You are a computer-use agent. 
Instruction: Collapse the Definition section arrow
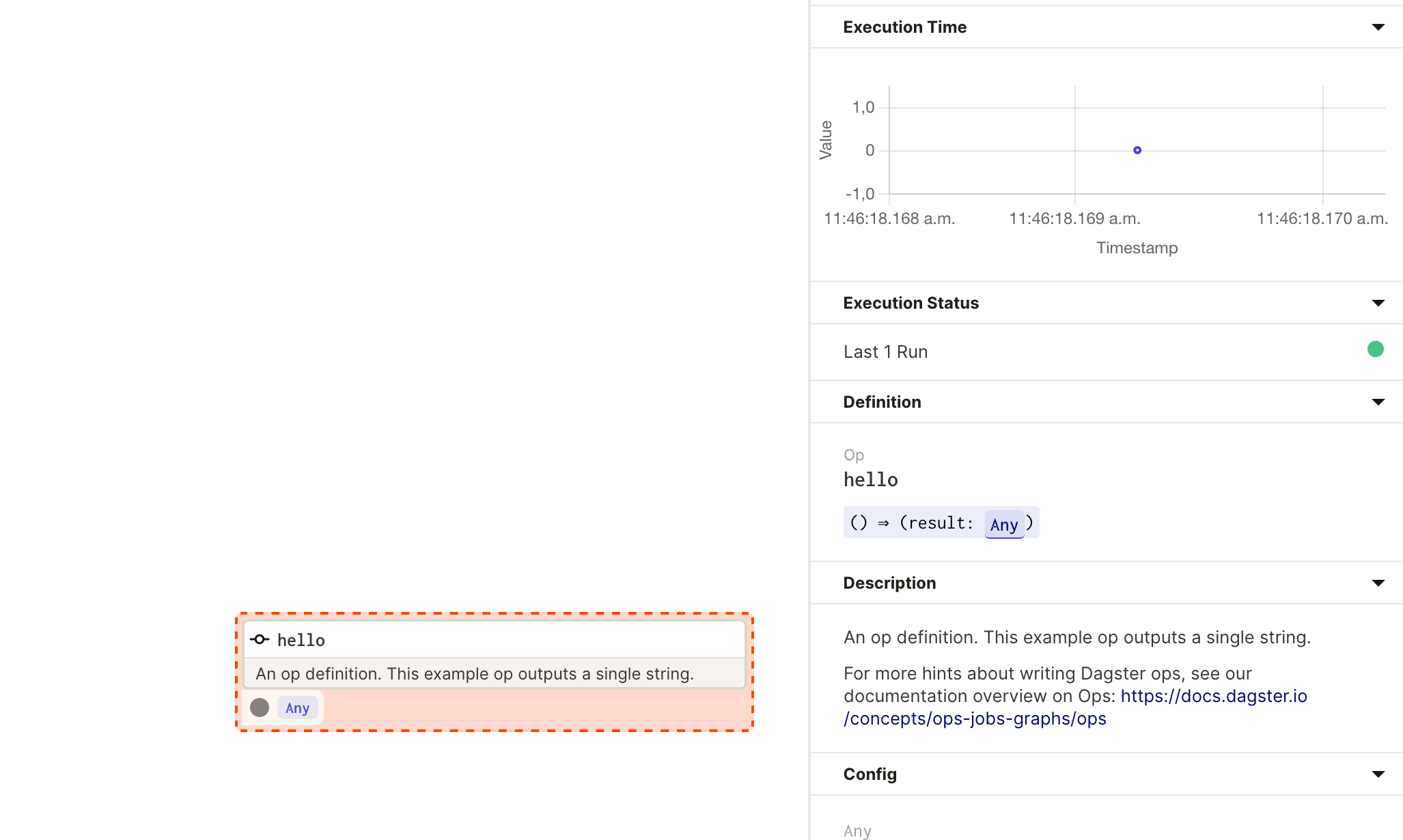click(x=1378, y=402)
